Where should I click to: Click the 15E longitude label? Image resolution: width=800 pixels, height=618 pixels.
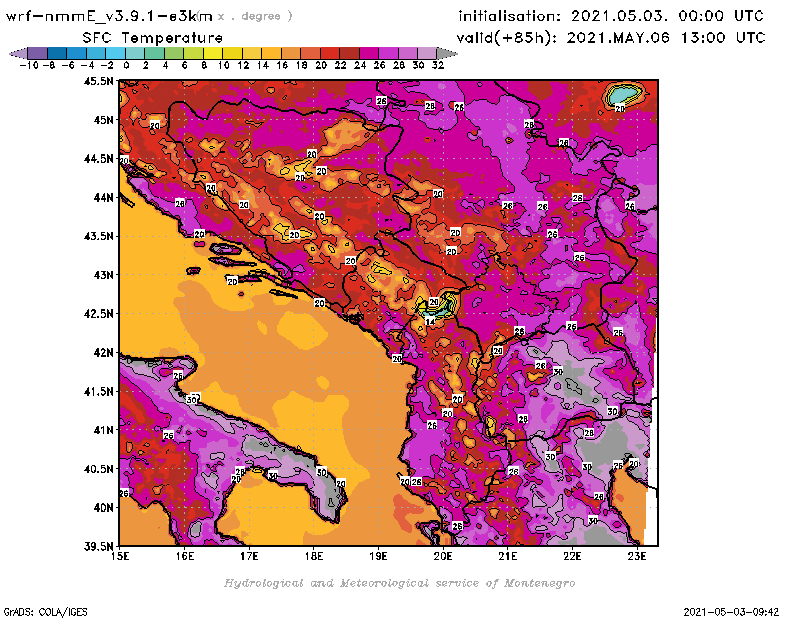[120, 556]
